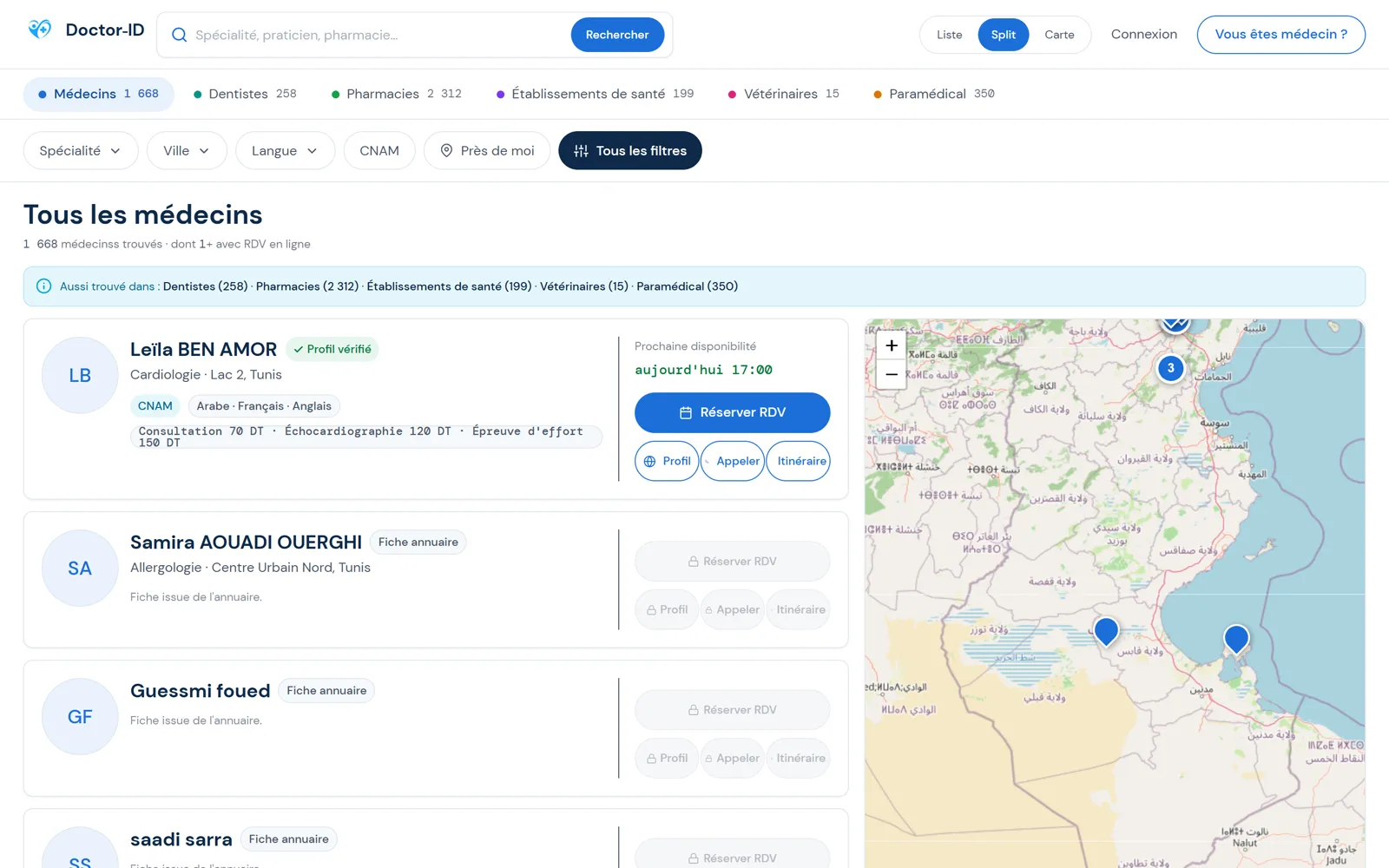Click the info icon in blue banner
Viewport: 1389px width, 868px height.
tap(44, 286)
